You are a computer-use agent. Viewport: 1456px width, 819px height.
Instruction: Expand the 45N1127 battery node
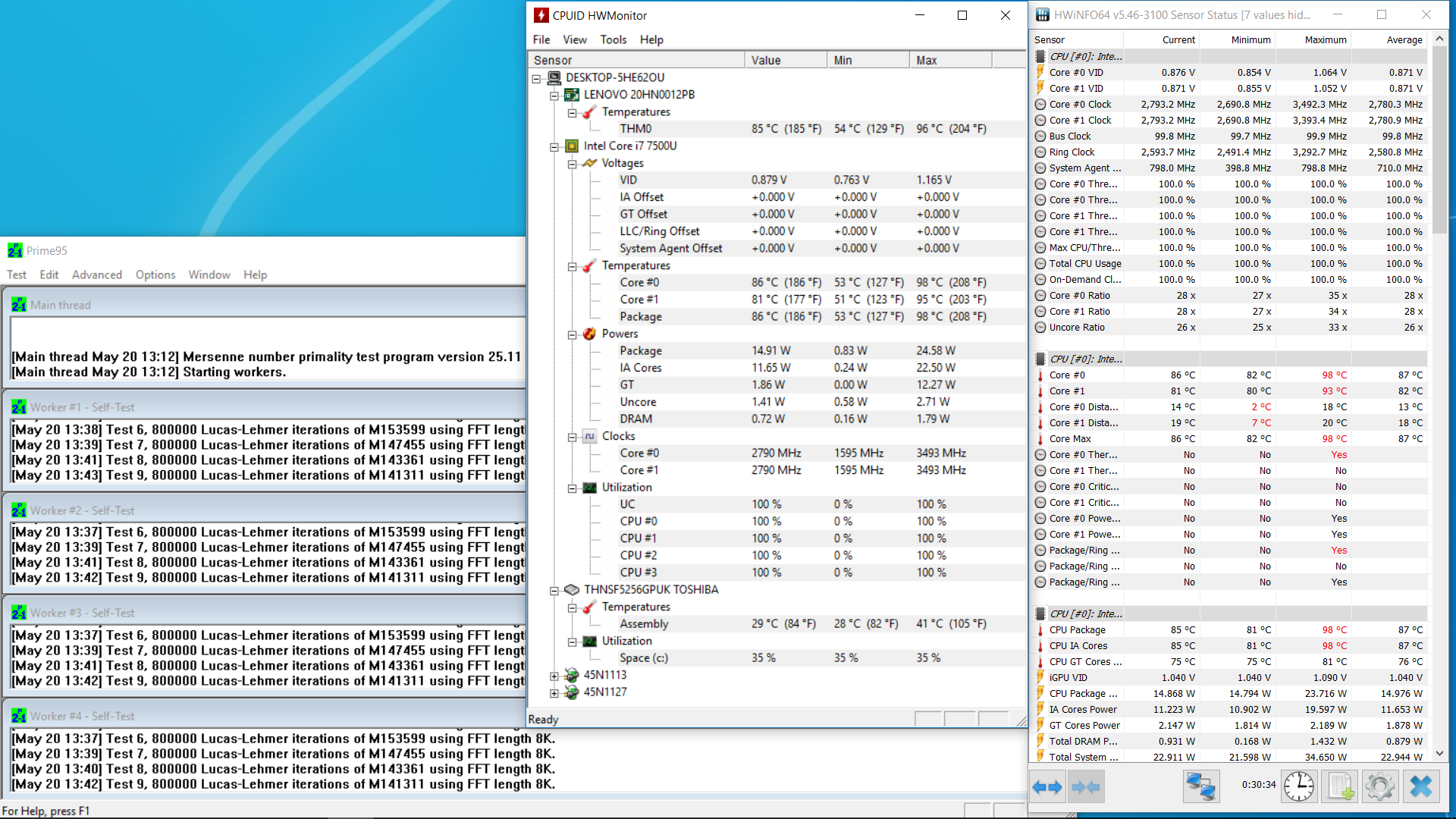[554, 692]
